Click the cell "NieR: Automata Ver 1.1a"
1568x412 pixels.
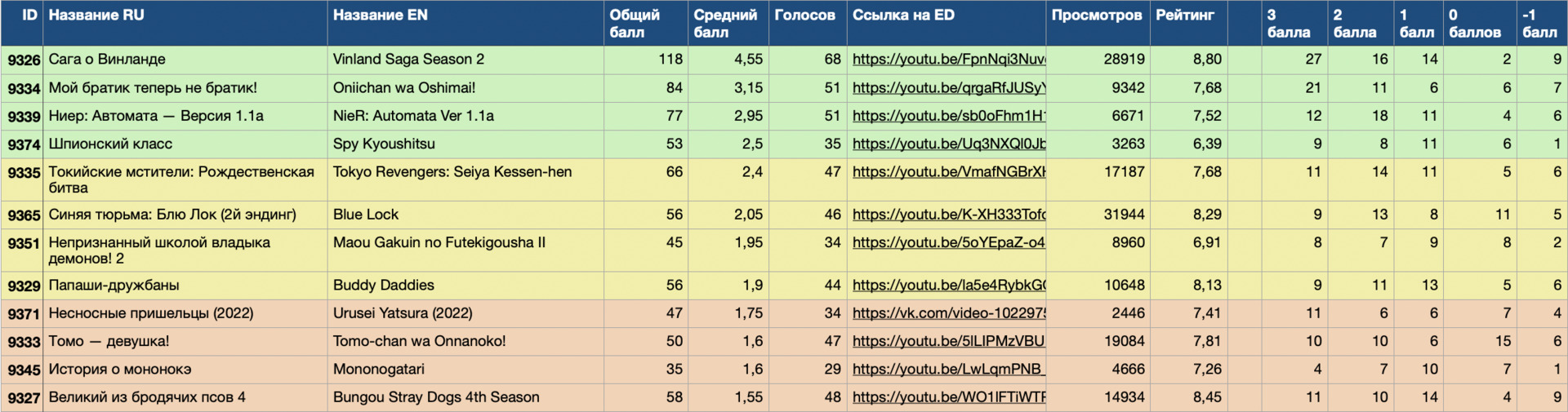click(x=413, y=116)
